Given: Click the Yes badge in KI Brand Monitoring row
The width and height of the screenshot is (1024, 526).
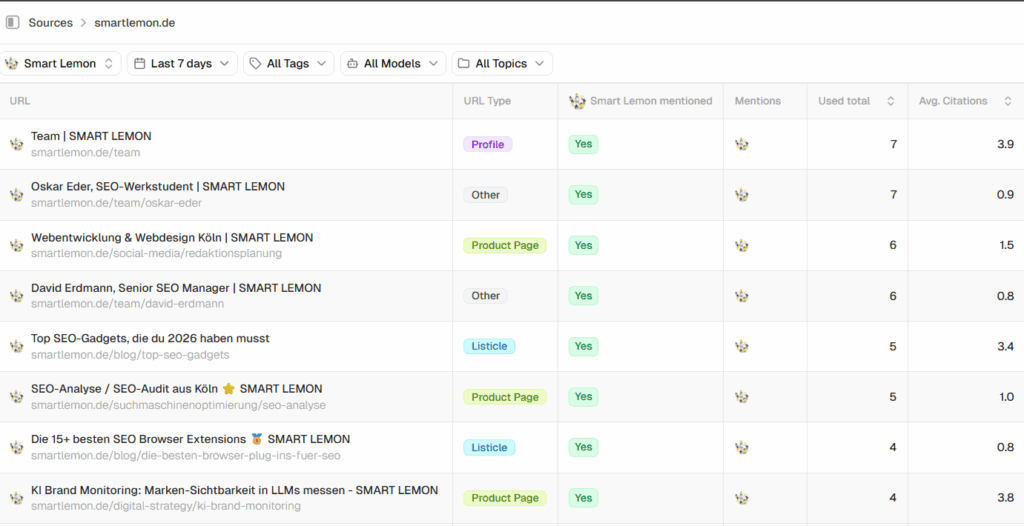Looking at the screenshot, I should tap(583, 497).
